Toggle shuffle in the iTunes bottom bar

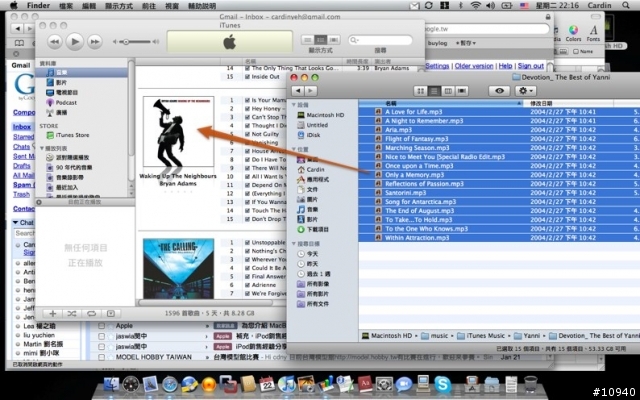(x=72, y=313)
